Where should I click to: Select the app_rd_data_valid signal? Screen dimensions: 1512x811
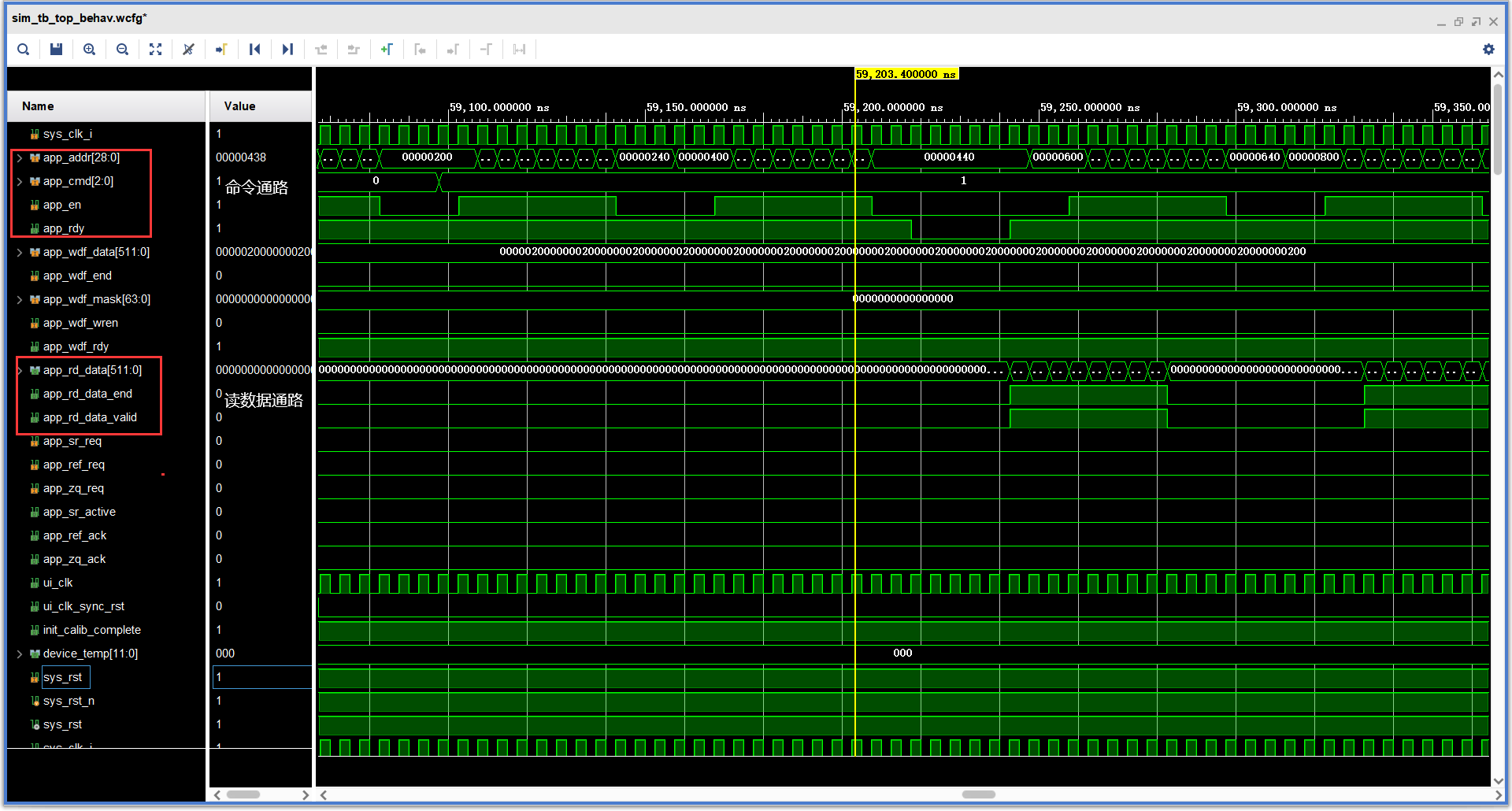89,417
